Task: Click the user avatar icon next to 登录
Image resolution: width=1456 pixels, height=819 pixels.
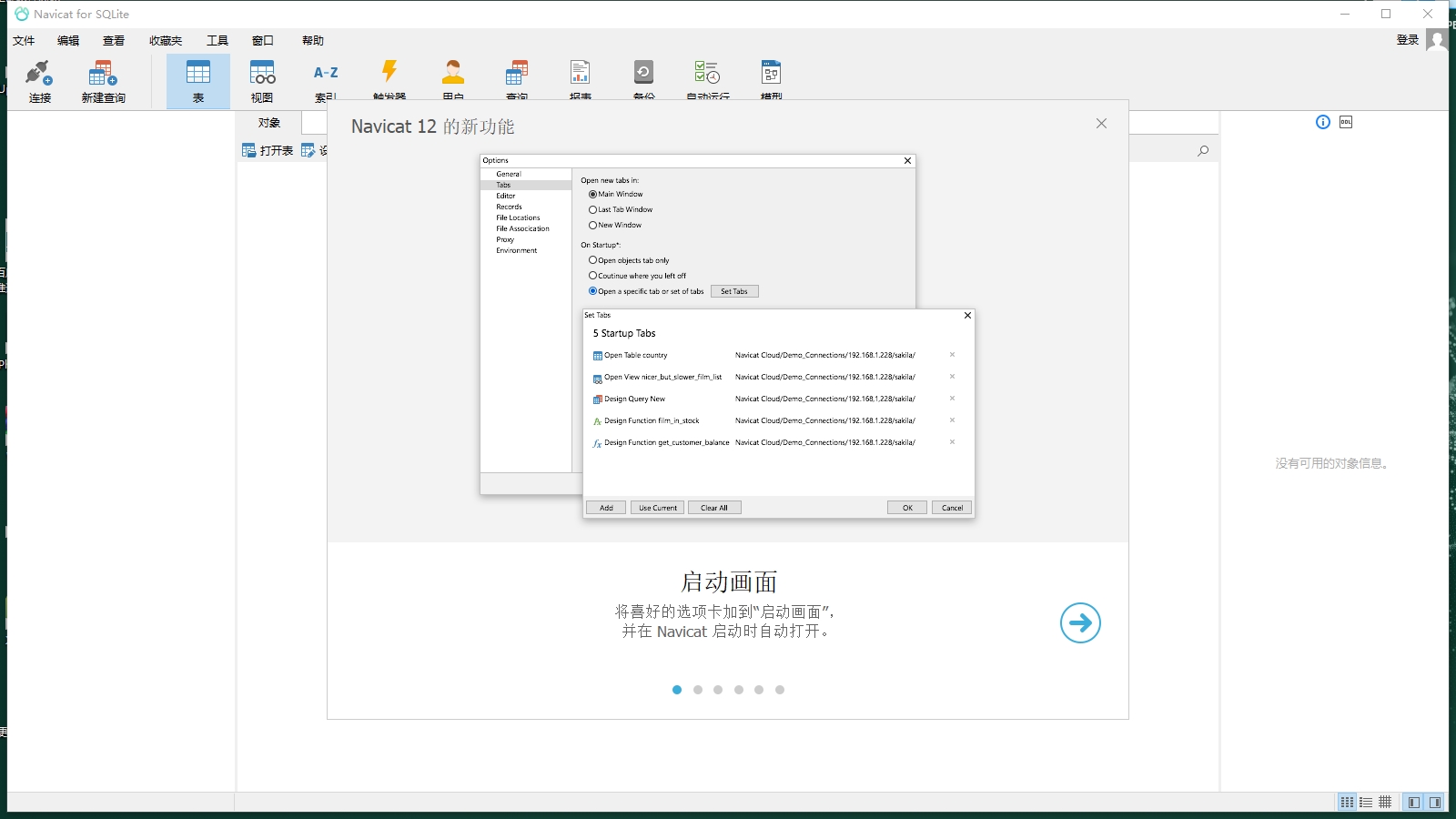Action: pyautogui.click(x=1437, y=40)
